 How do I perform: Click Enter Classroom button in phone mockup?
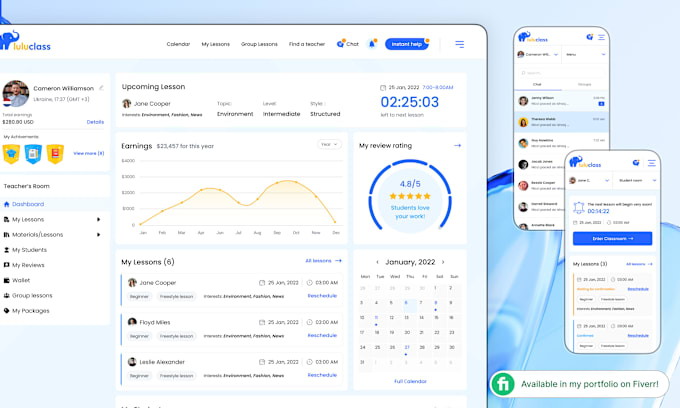[x=612, y=238]
